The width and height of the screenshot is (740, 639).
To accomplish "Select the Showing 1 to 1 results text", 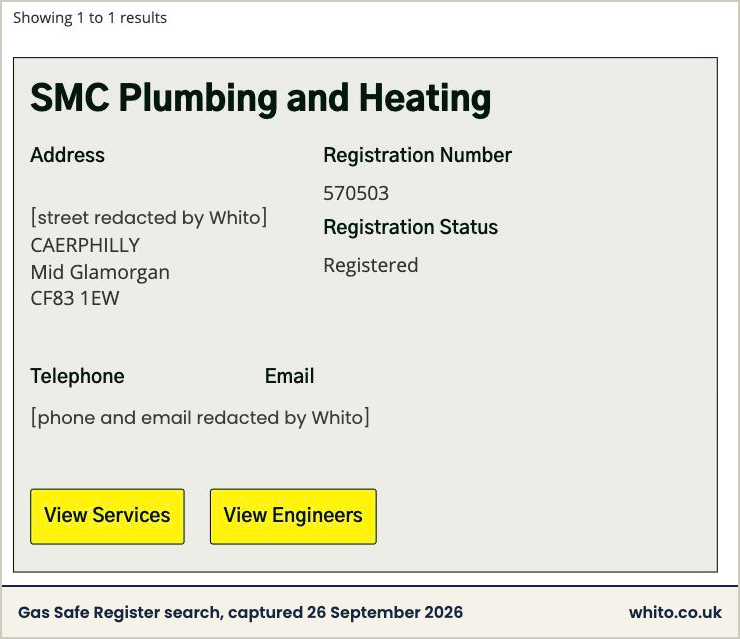I will coord(90,18).
